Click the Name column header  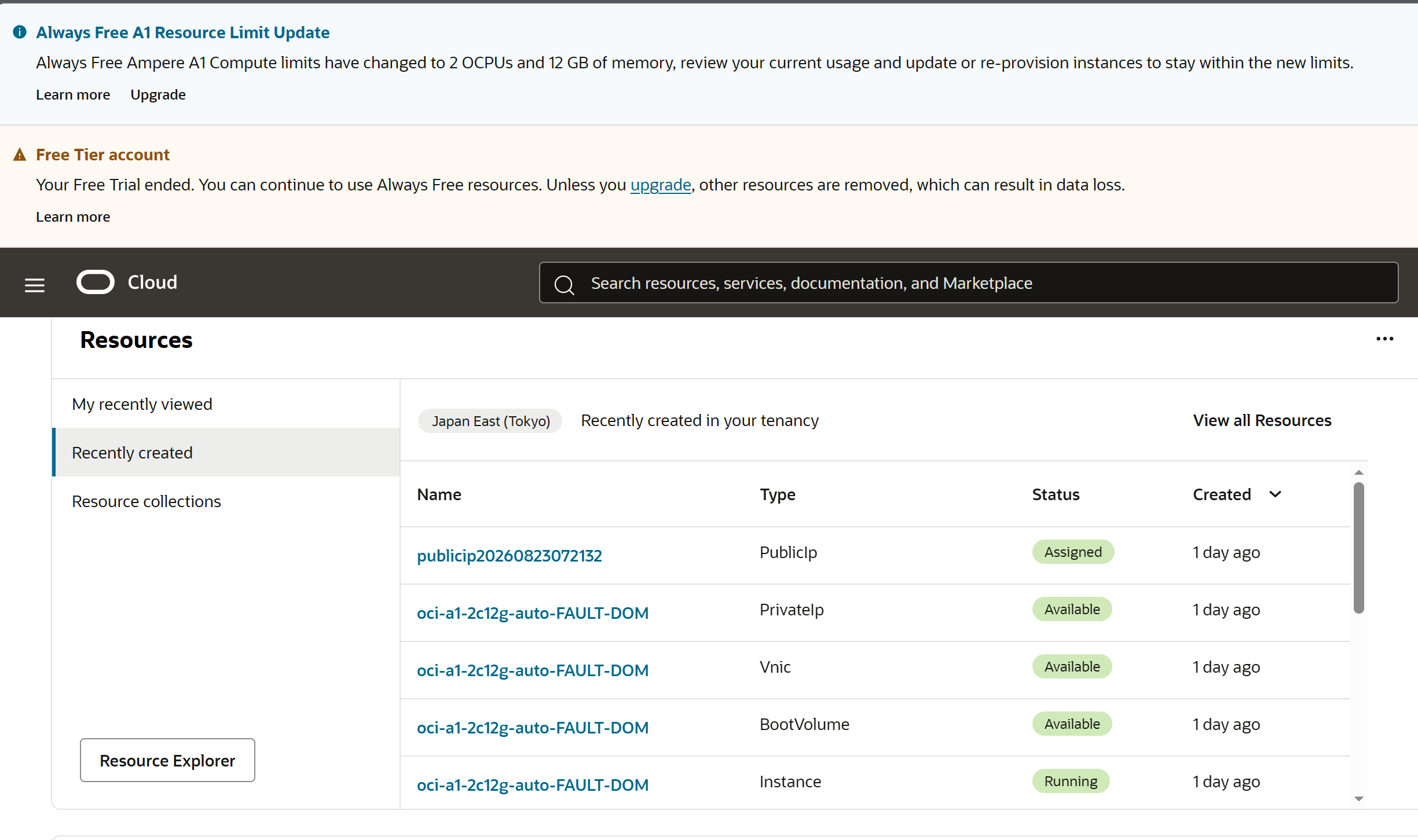coord(439,494)
